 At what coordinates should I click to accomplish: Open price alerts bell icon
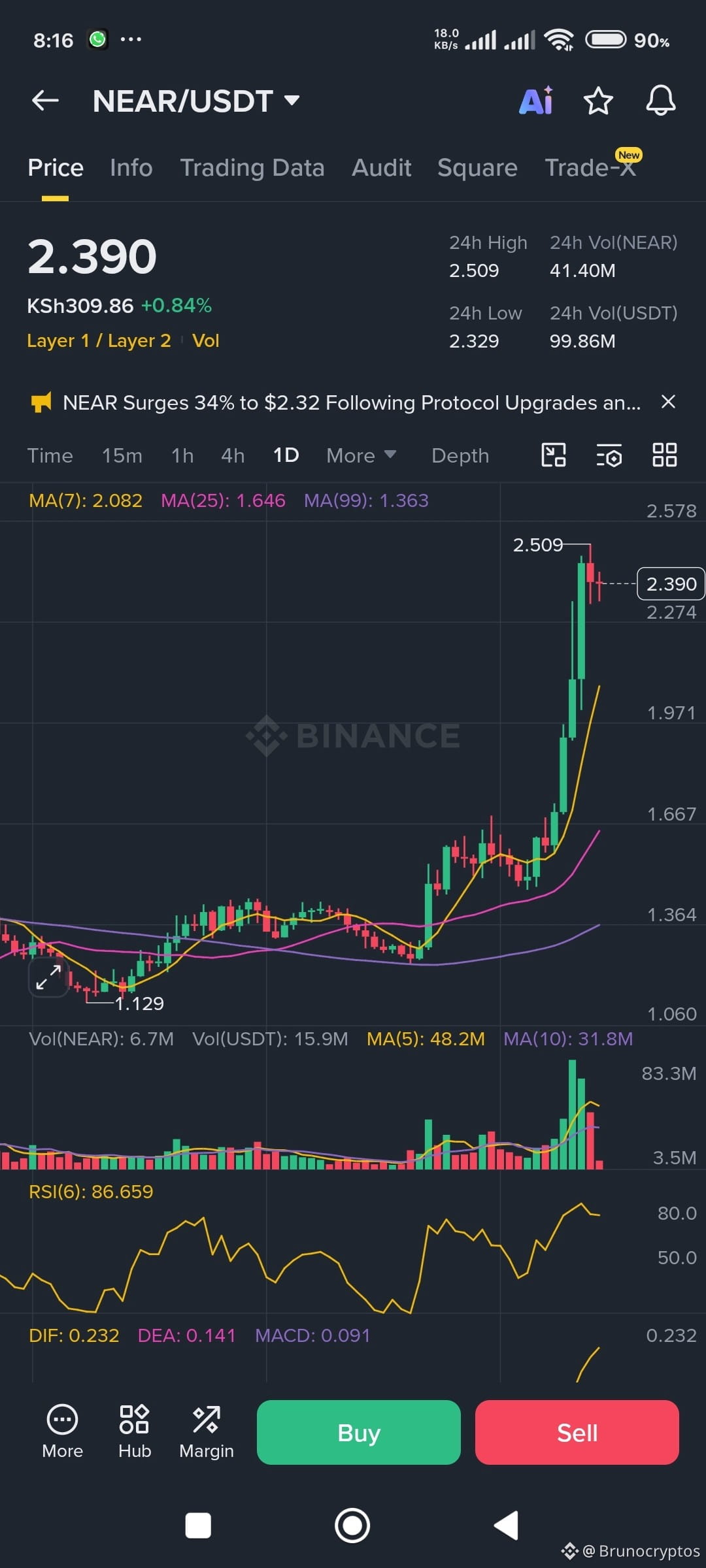(x=660, y=101)
